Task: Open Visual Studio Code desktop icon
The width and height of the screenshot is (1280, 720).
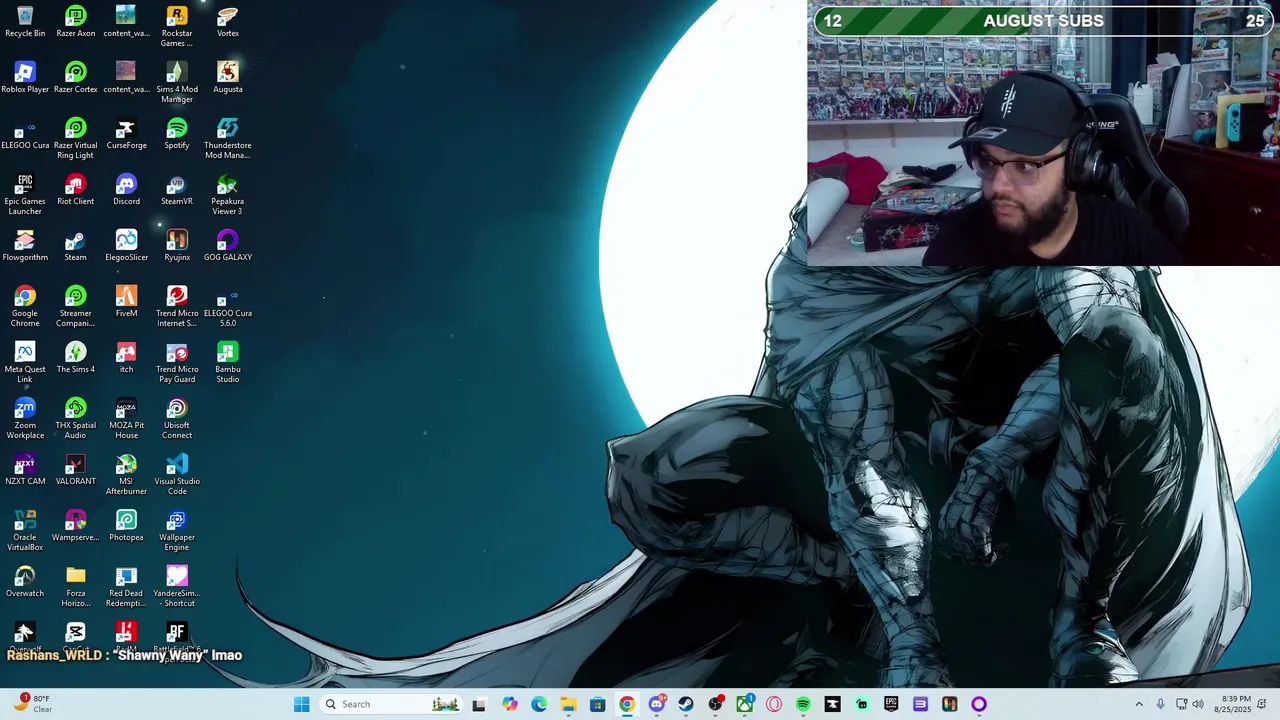Action: pyautogui.click(x=177, y=474)
